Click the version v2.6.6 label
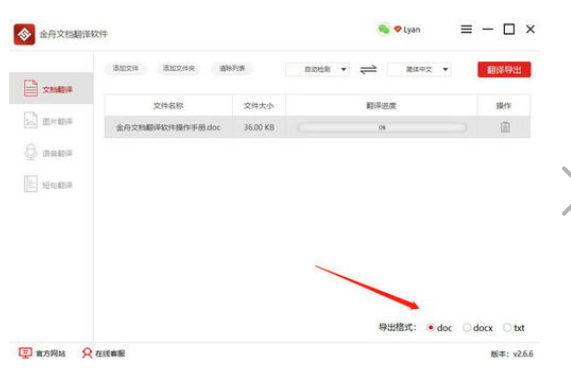This screenshot has height=387, width=571. pos(512,354)
